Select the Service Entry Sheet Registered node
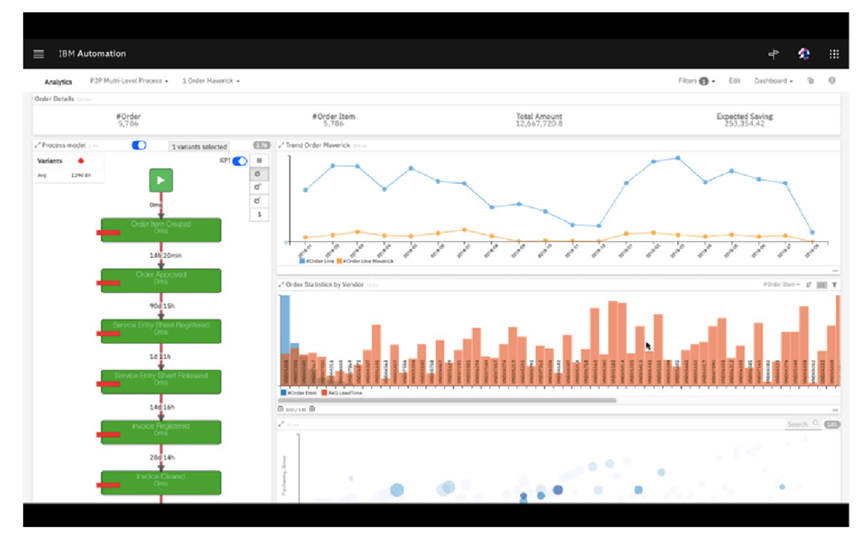 click(x=161, y=331)
